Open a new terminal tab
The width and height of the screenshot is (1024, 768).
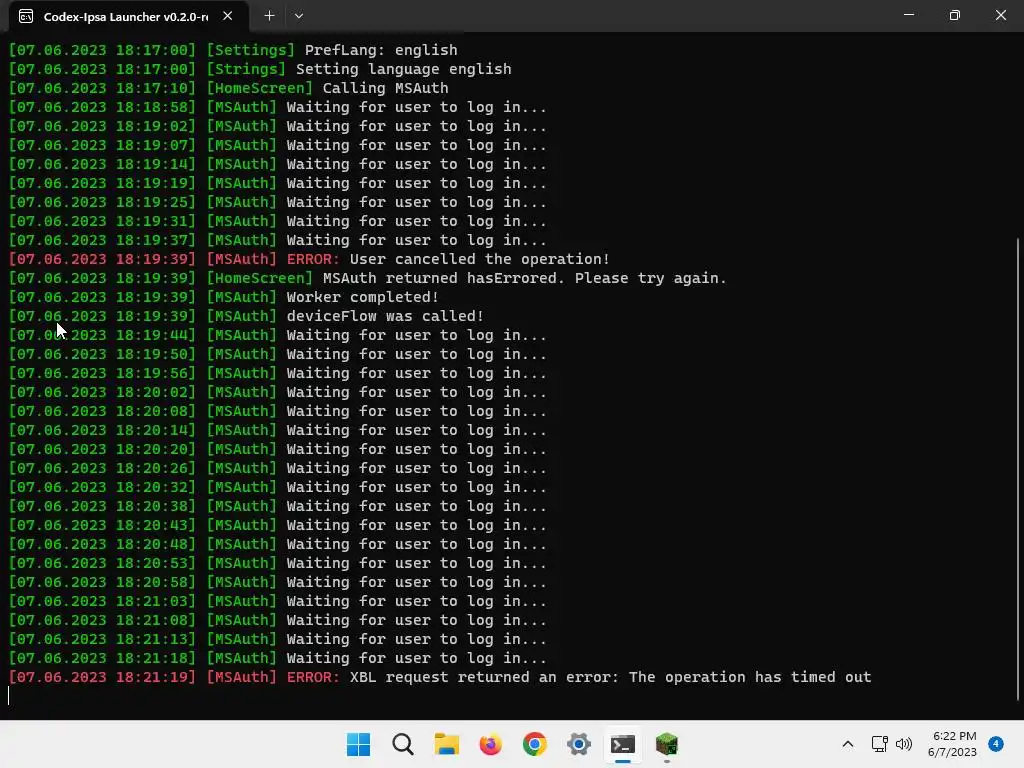(269, 16)
